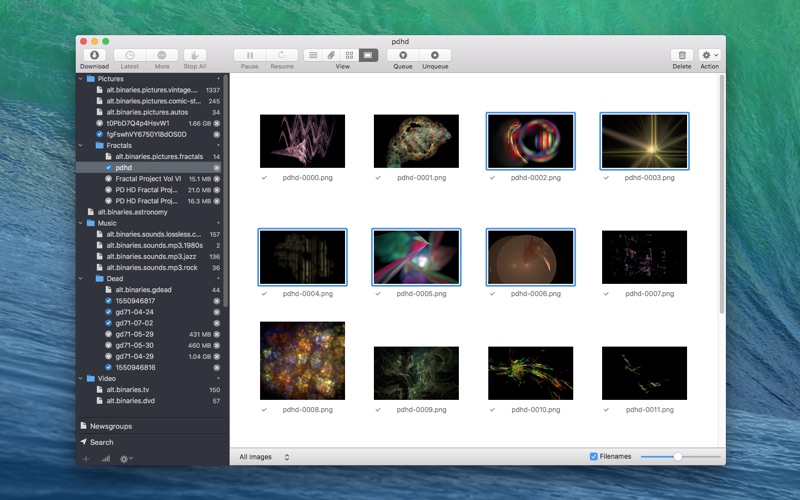The image size is (800, 500).
Task: Open the All Images filter dropdown
Action: (x=264, y=457)
